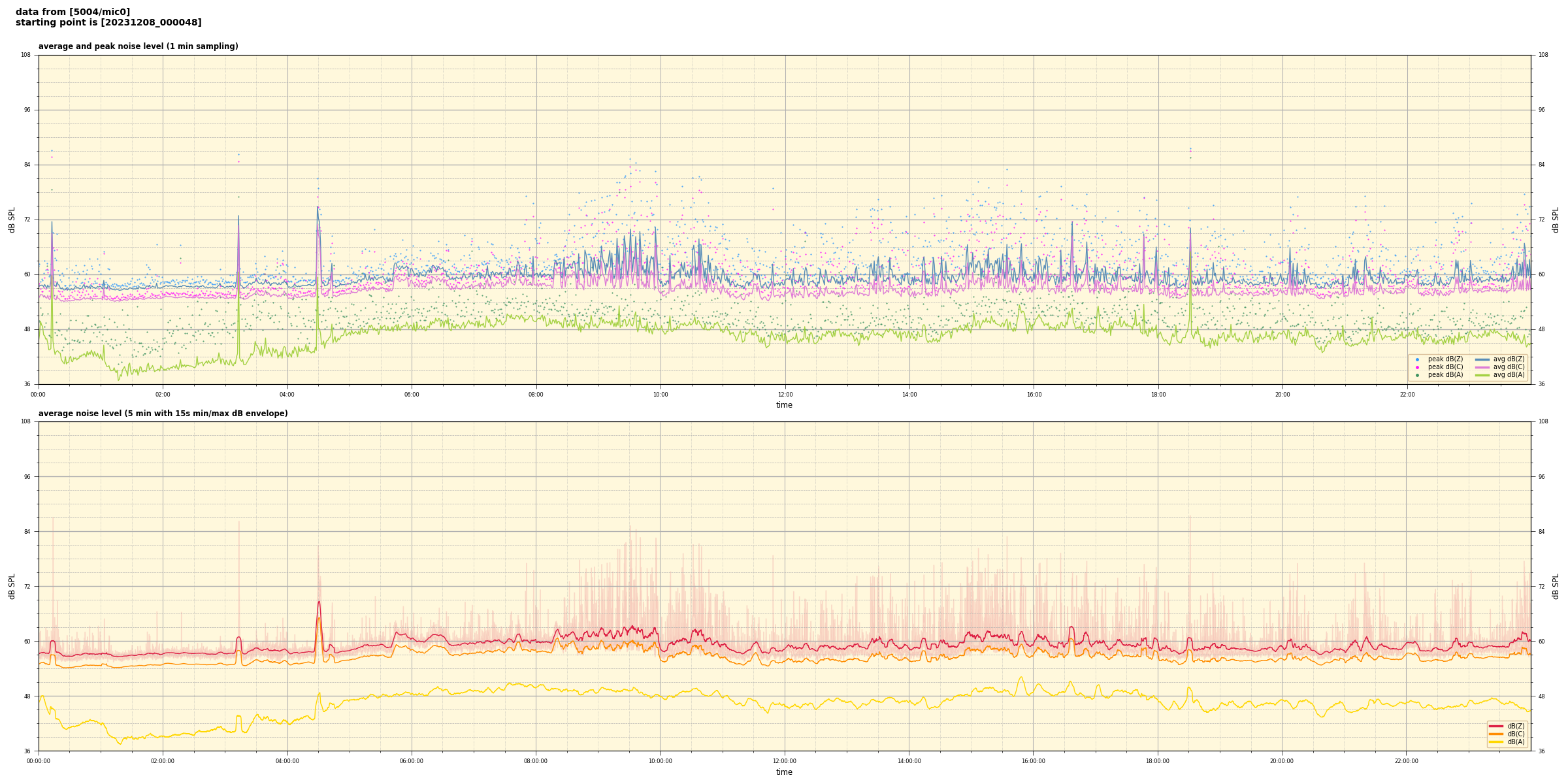Click the orange dB(C) legend entry in lower chart
The image size is (1568, 784).
(x=1496, y=734)
